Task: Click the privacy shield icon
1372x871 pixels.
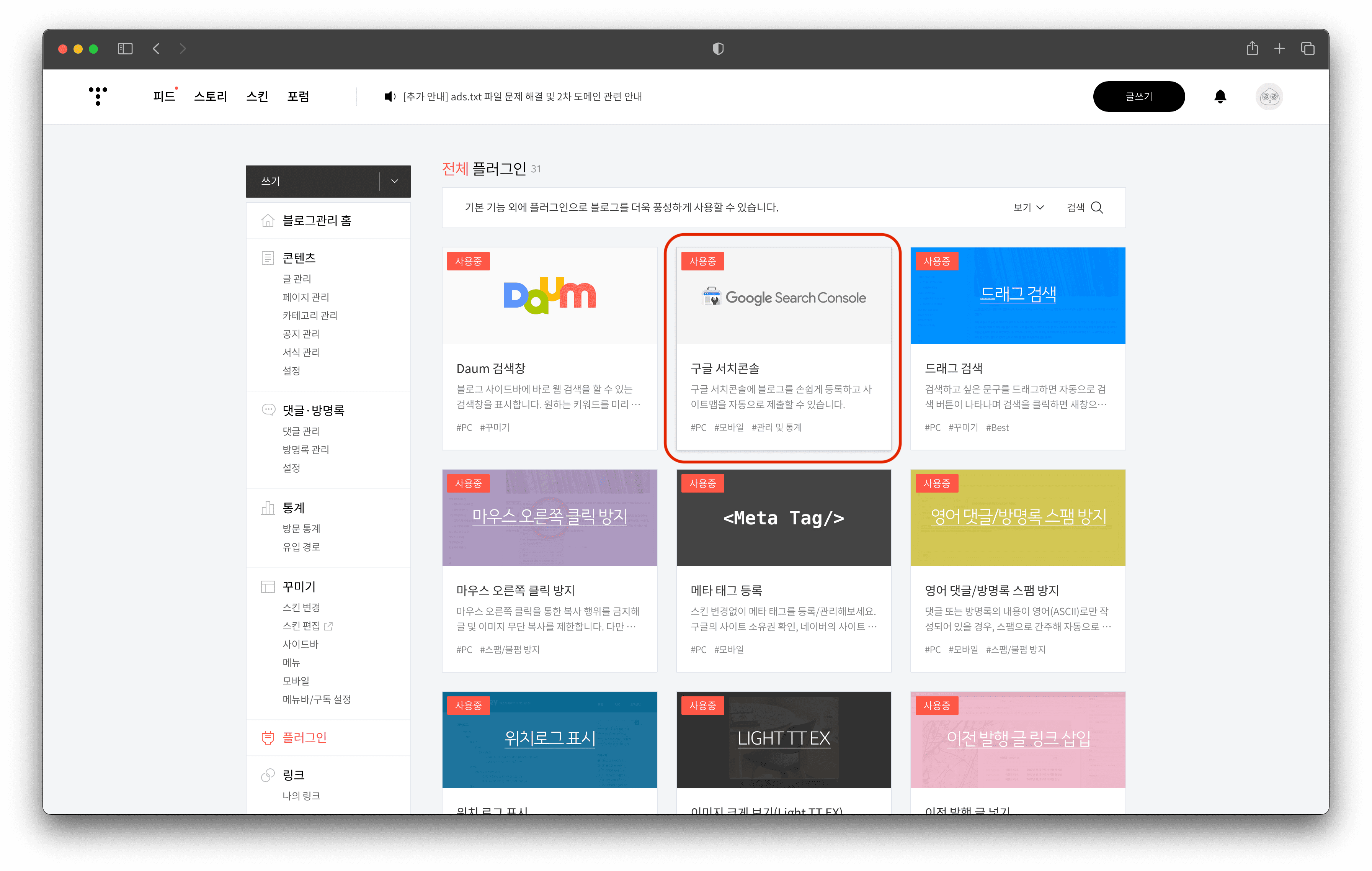Action: pos(718,48)
